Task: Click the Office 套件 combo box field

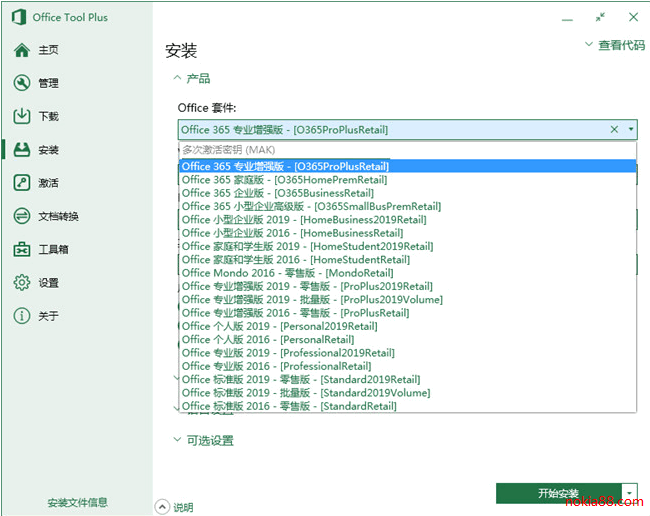Action: pos(407,130)
